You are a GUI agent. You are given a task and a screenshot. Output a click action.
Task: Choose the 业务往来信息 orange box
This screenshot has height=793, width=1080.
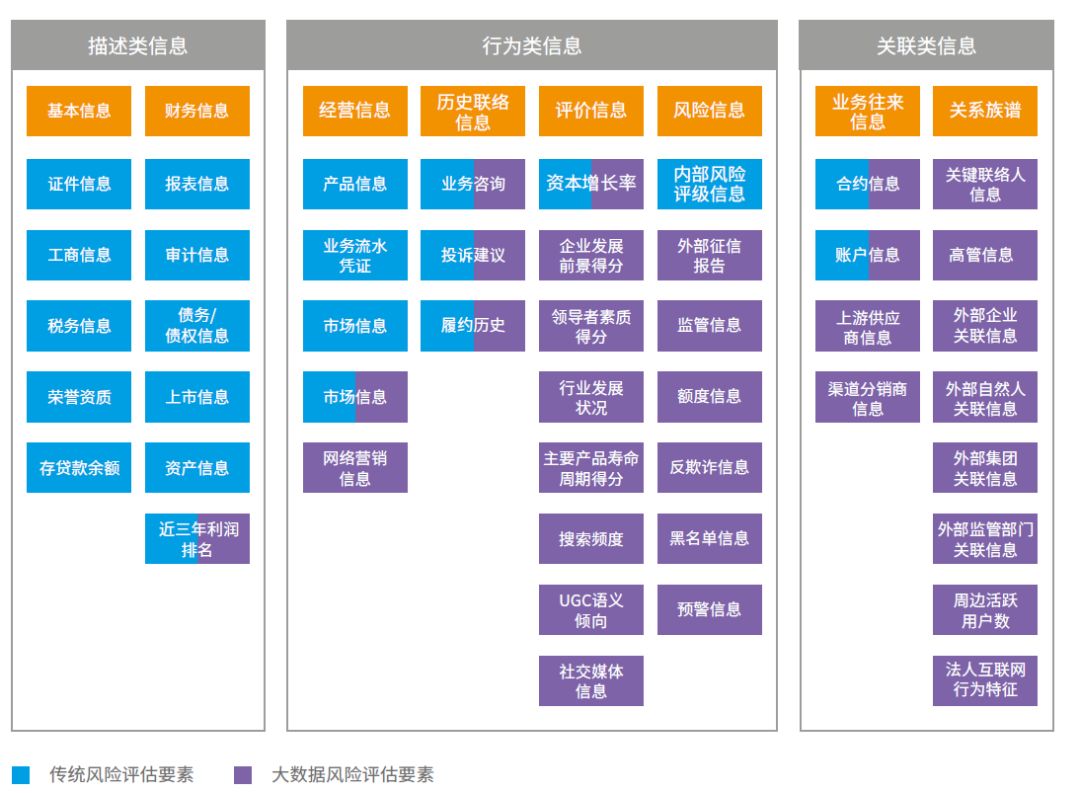tap(867, 111)
